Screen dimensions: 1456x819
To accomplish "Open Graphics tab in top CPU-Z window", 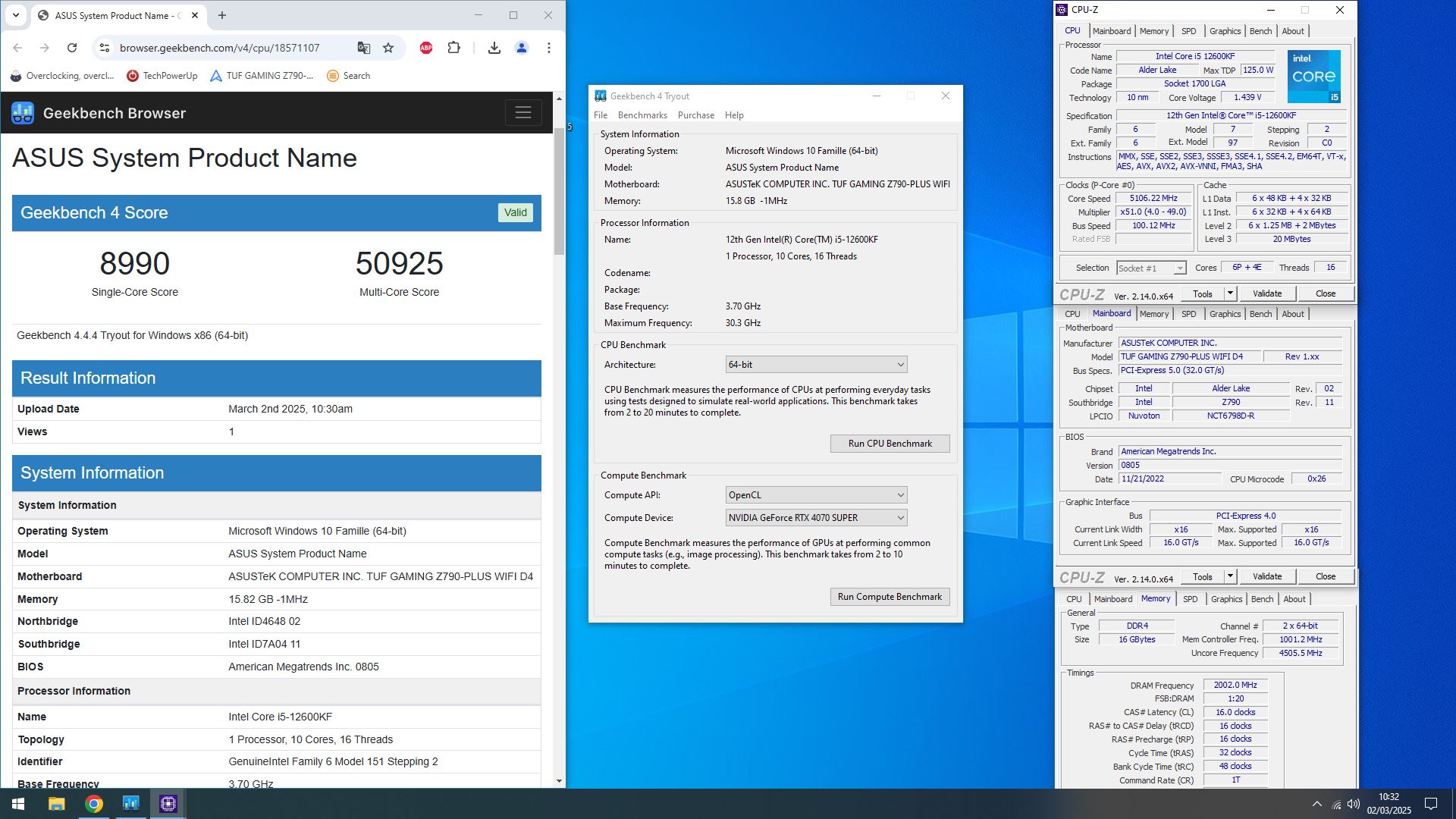I will tap(1225, 31).
